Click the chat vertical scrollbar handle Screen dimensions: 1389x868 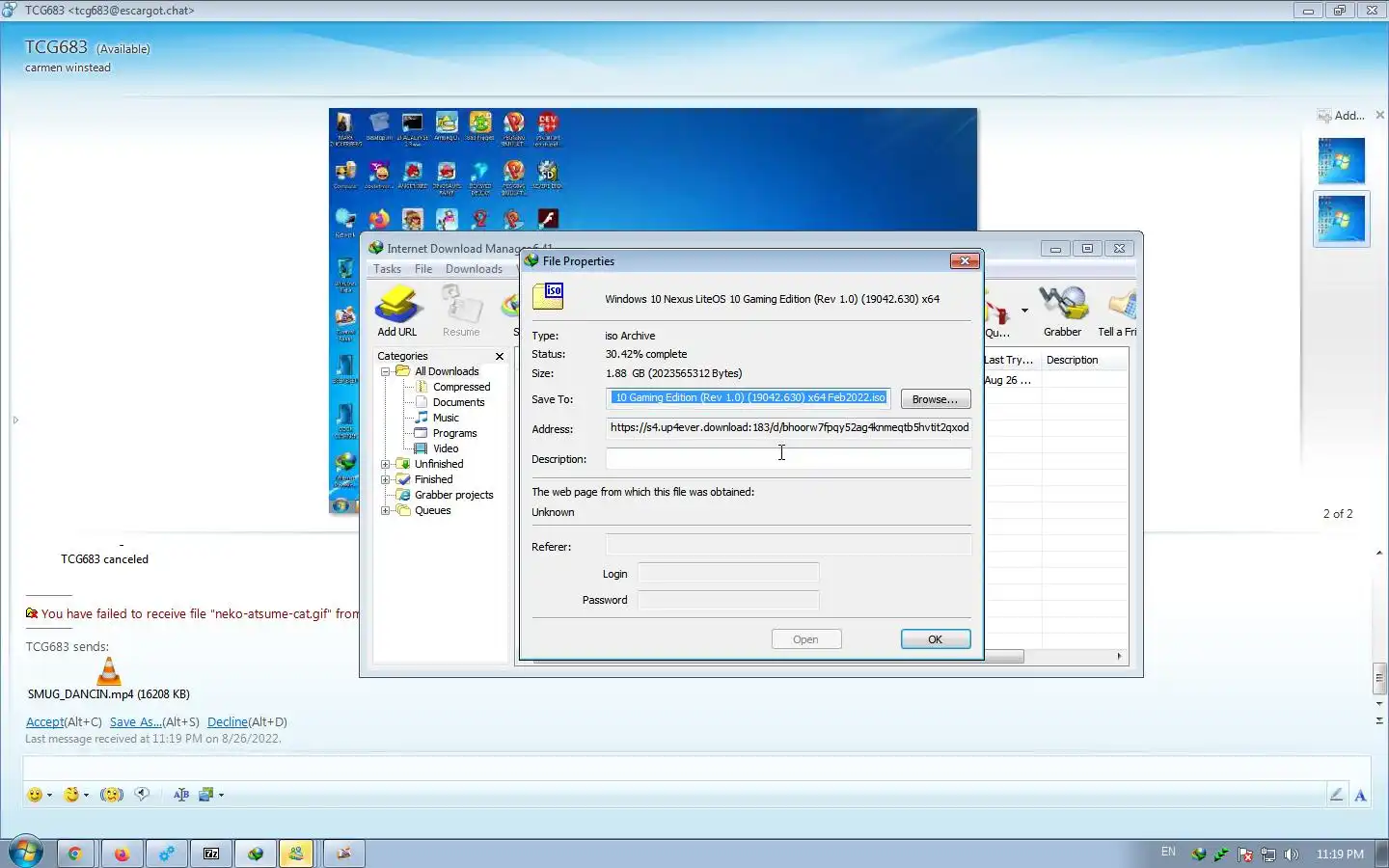1379,678
